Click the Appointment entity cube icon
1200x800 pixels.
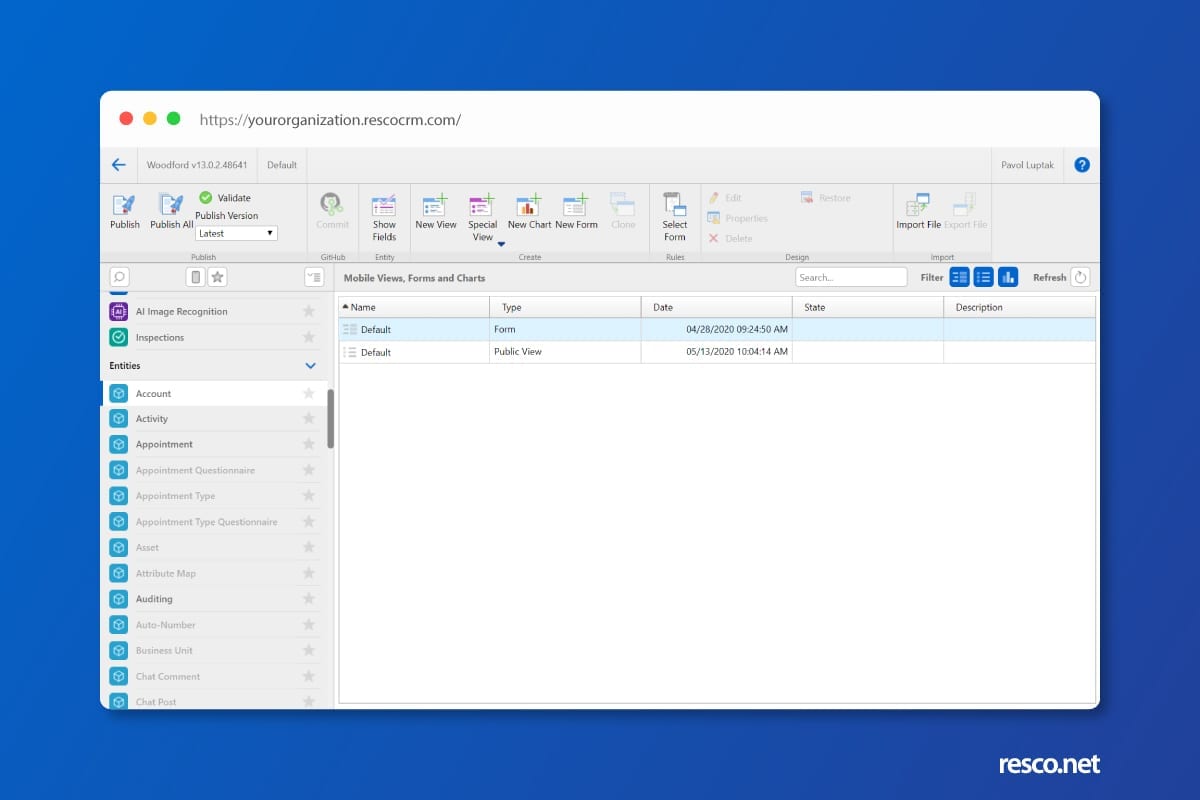click(x=118, y=444)
